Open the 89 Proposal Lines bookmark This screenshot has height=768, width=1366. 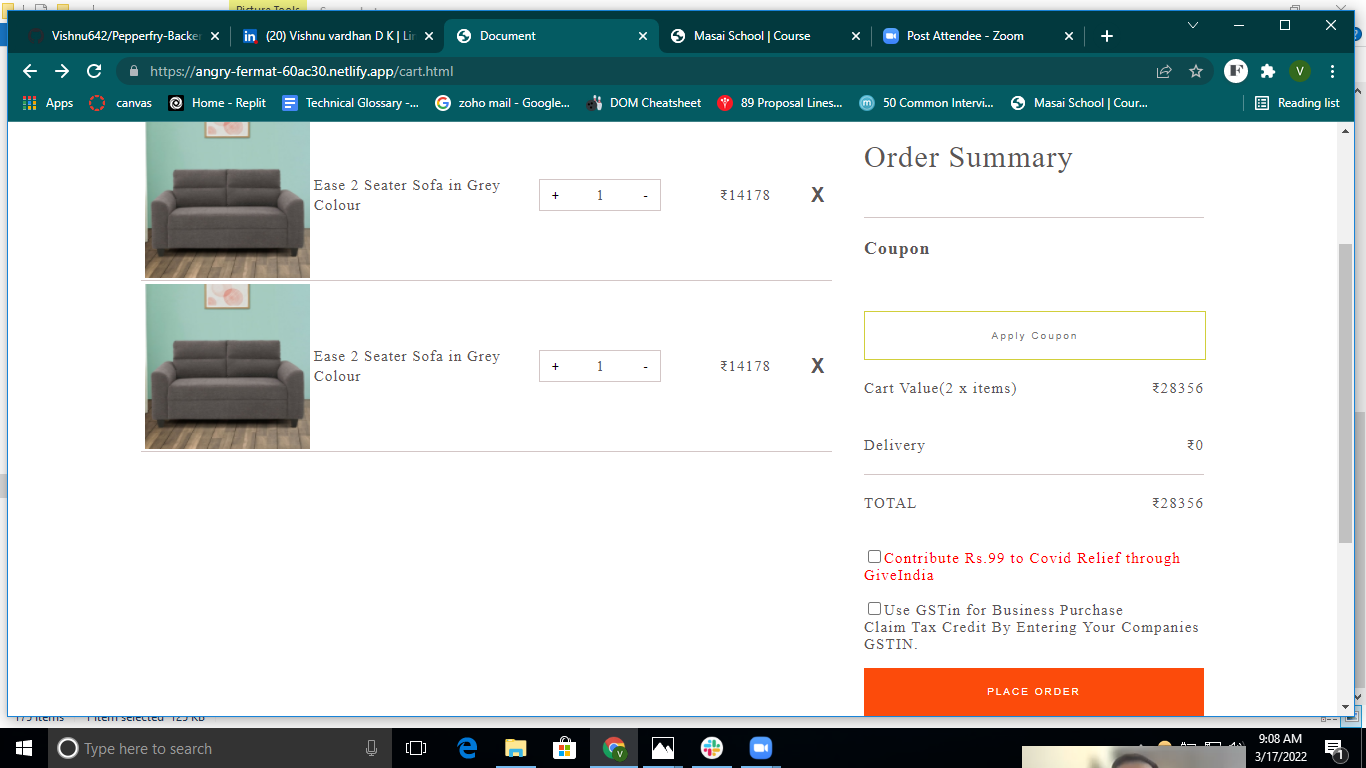click(780, 102)
